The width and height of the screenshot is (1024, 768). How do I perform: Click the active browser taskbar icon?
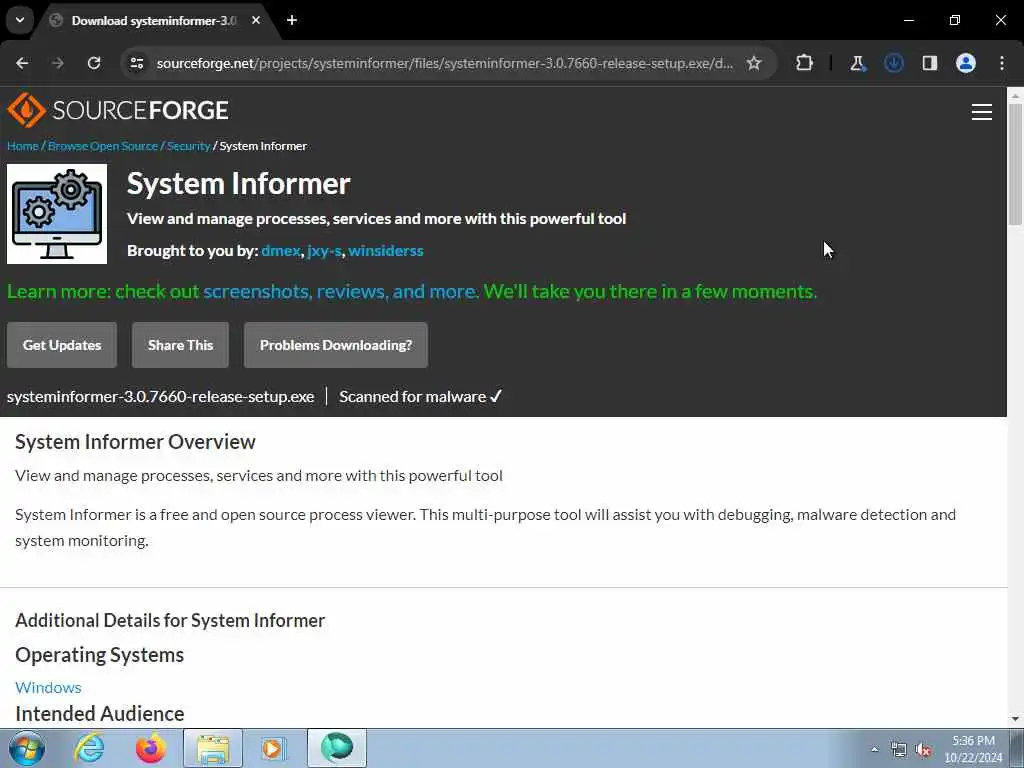click(337, 748)
